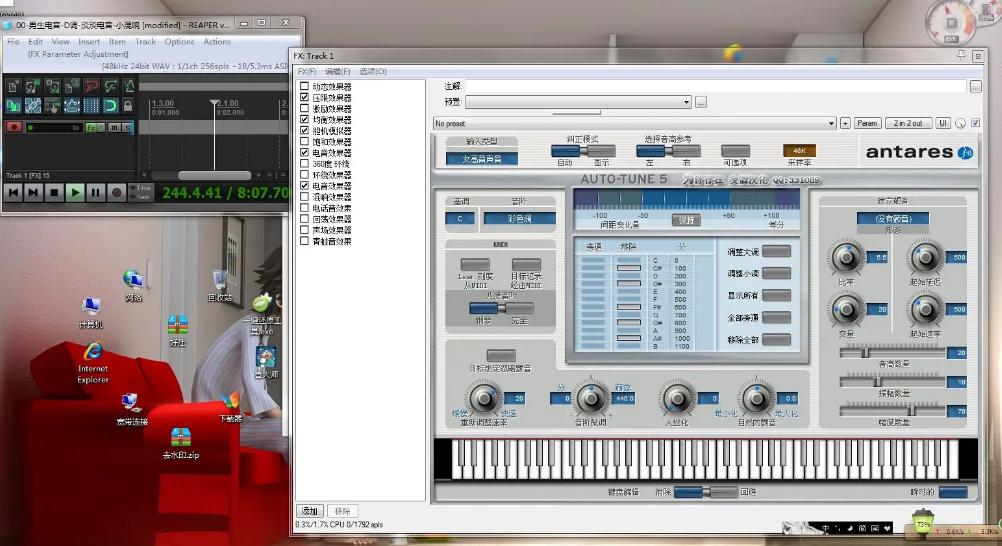Click the Param button

click(867, 123)
